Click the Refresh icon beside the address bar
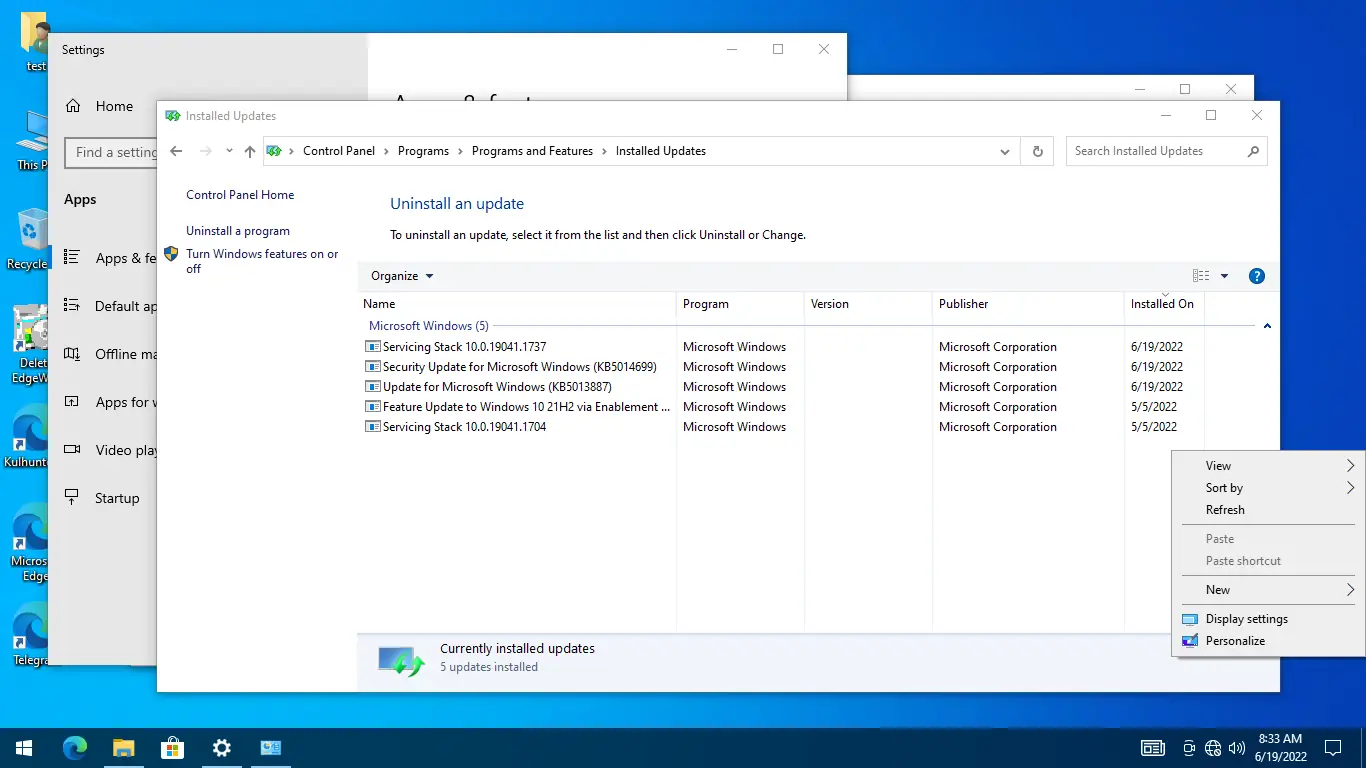 (x=1037, y=151)
